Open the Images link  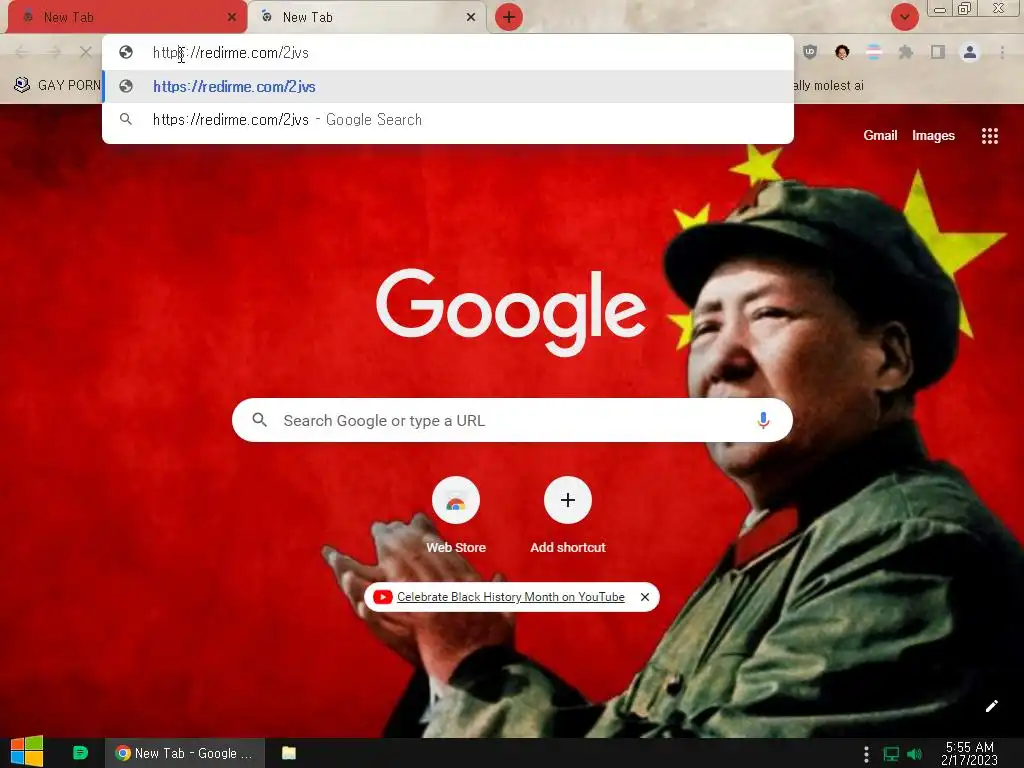pos(933,135)
